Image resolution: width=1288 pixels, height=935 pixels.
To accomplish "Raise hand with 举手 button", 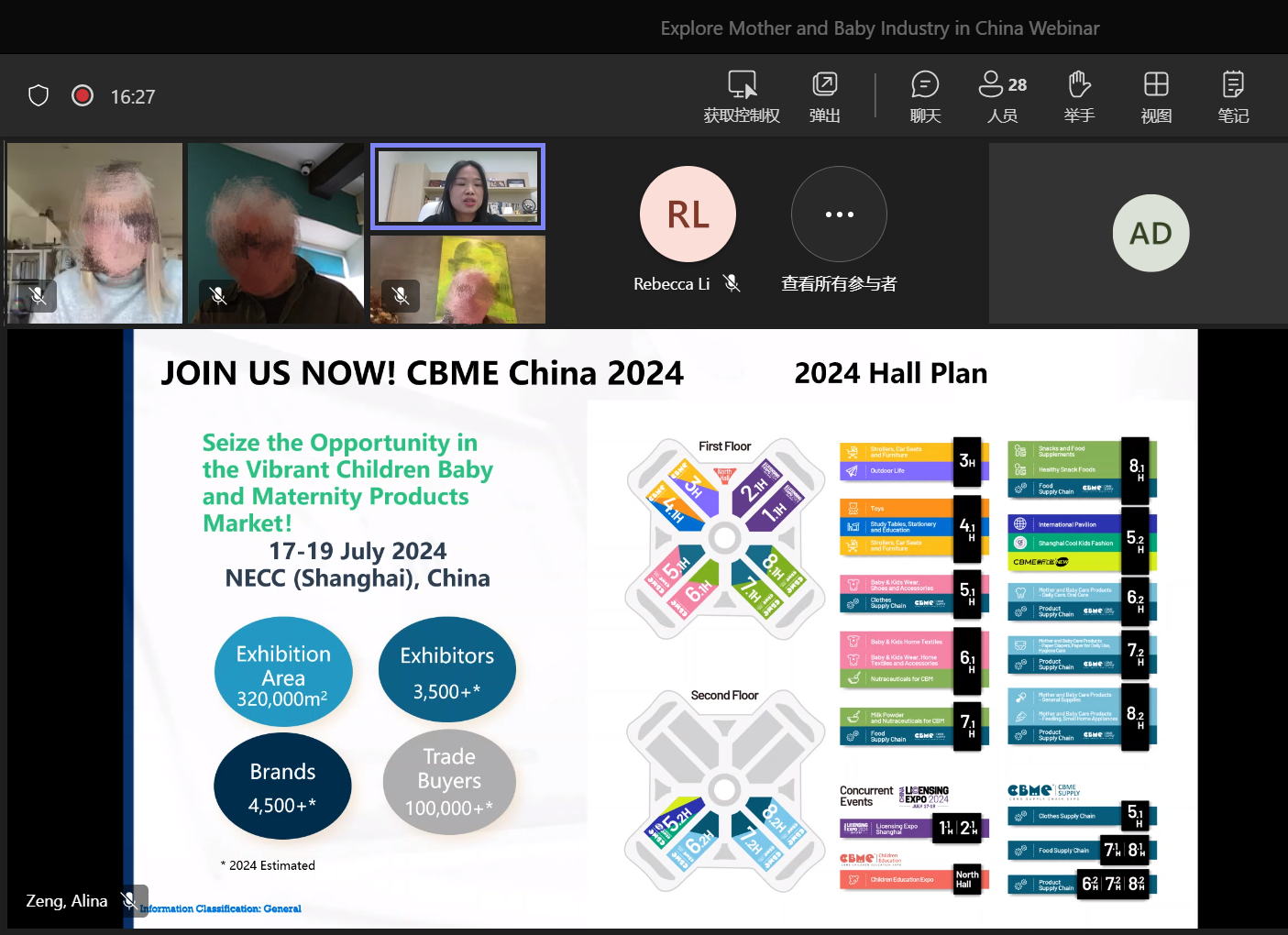I will [x=1079, y=96].
